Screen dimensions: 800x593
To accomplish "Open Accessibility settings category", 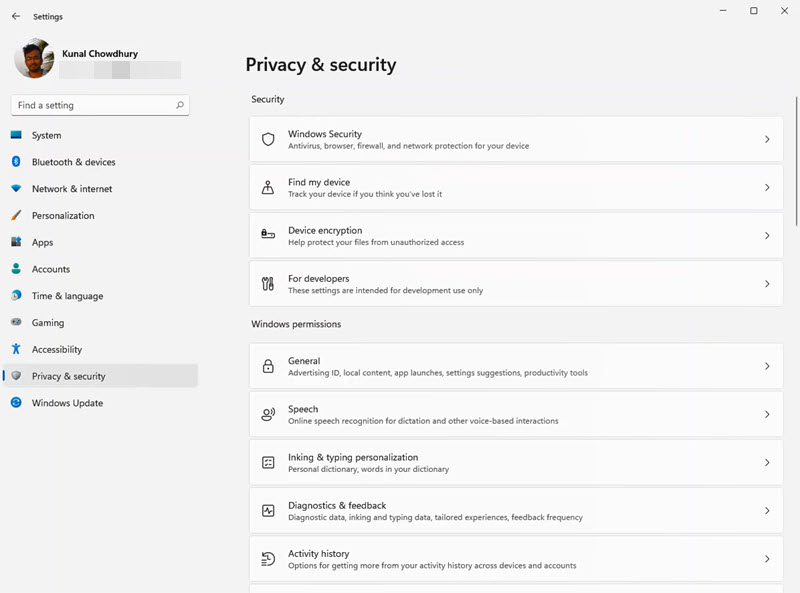I will pos(101,349).
